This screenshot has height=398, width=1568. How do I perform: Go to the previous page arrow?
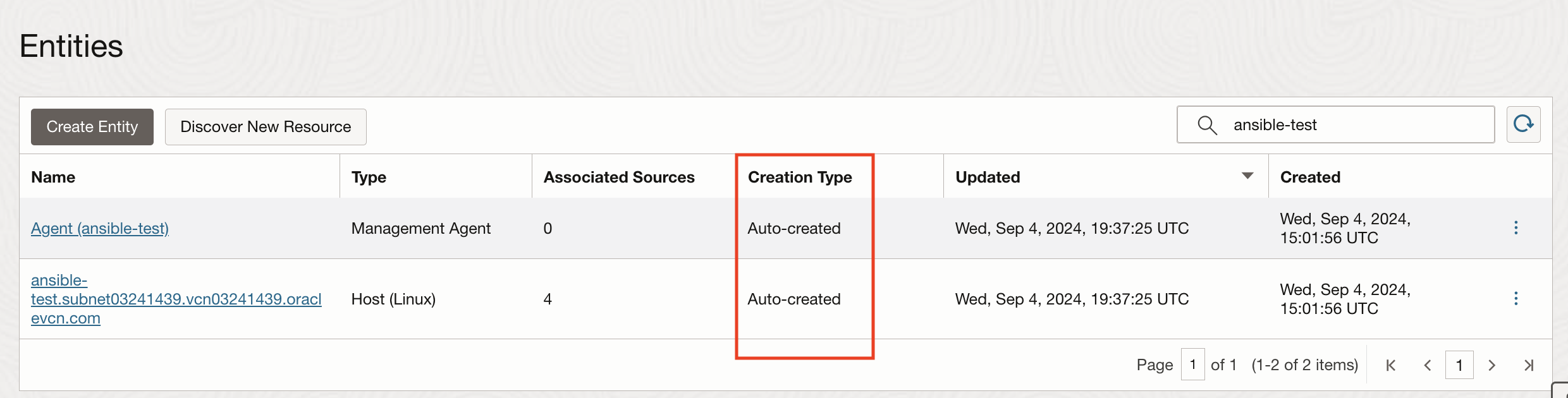tap(1427, 365)
